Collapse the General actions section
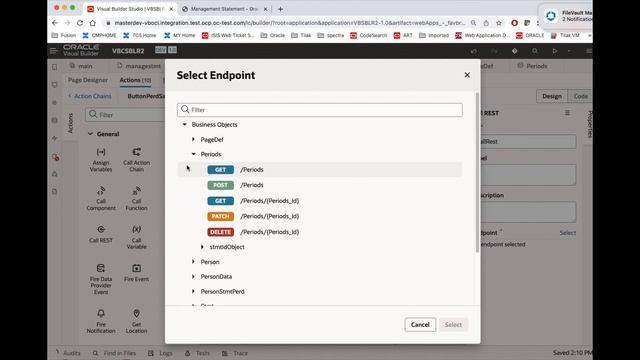The height and width of the screenshot is (360, 640). tap(90, 134)
